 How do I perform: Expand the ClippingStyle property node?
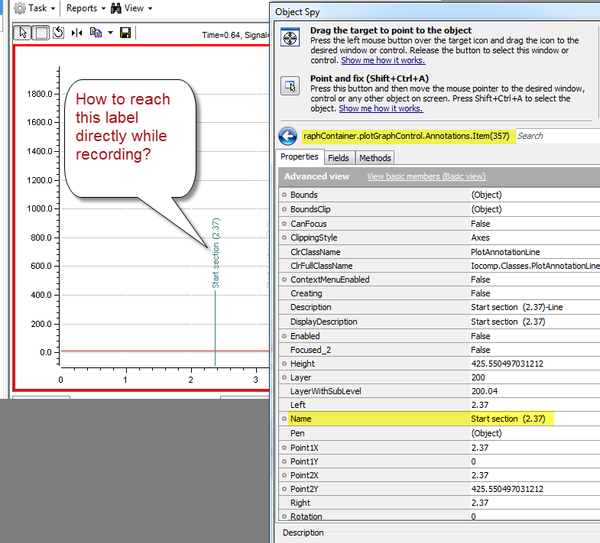point(284,238)
